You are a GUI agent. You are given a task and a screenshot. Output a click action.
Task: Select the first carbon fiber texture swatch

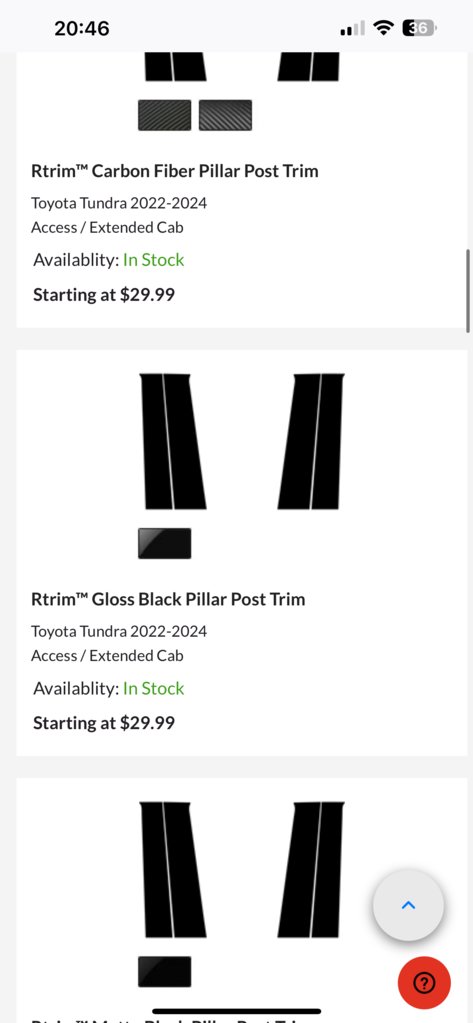(x=164, y=115)
